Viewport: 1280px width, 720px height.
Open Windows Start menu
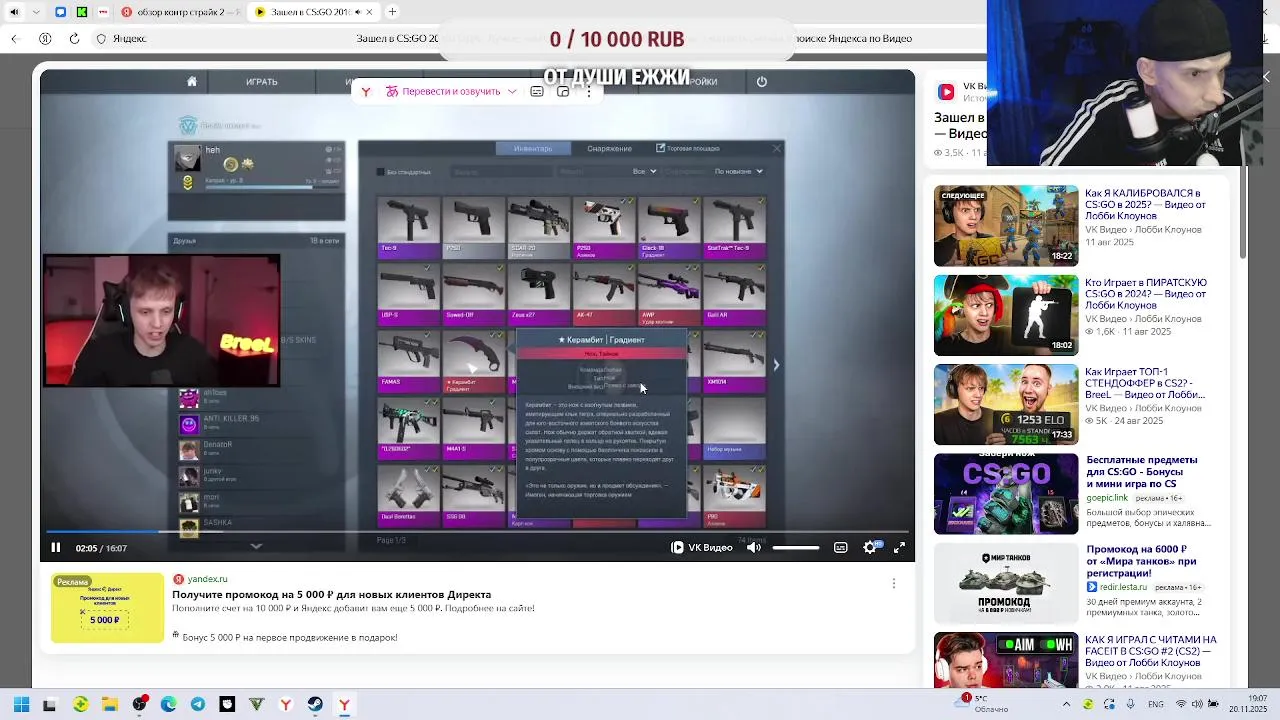pyautogui.click(x=21, y=705)
